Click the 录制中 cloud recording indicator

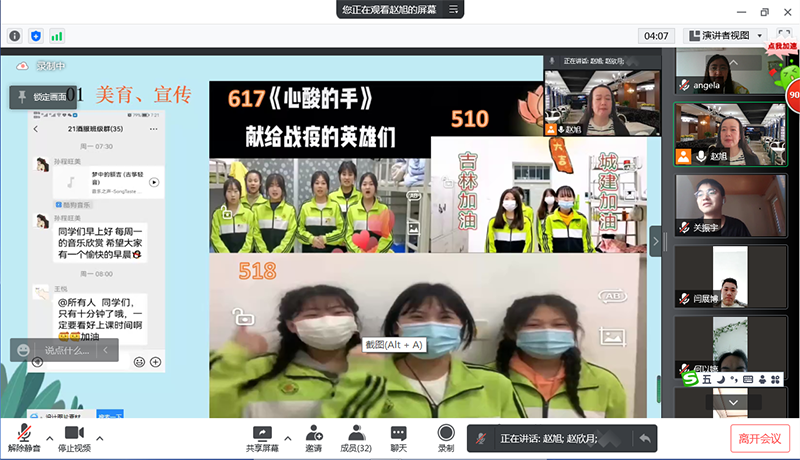coord(41,66)
